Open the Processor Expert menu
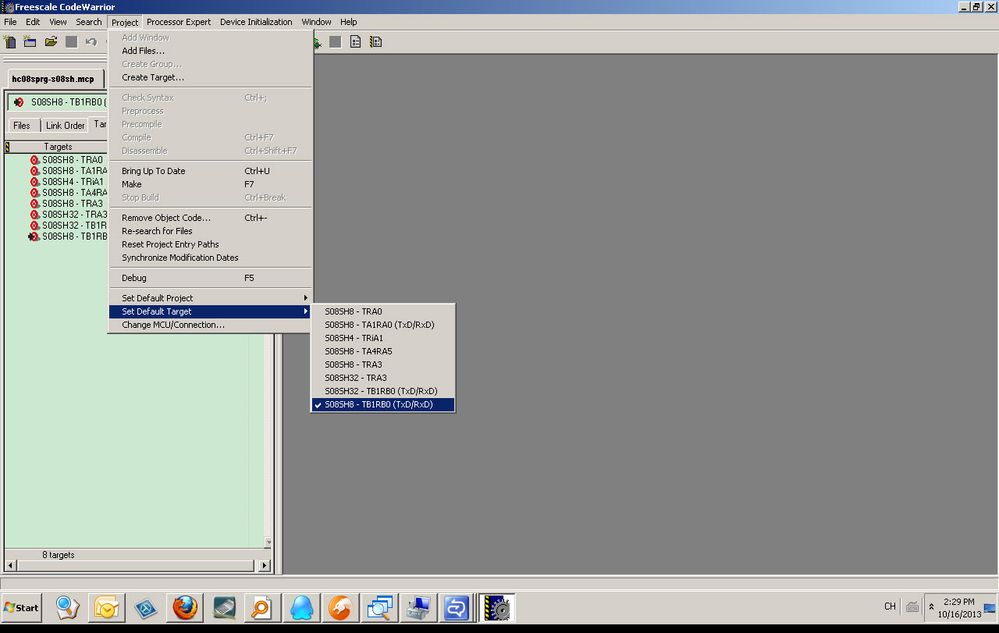This screenshot has height=633, width=999. pyautogui.click(x=178, y=22)
